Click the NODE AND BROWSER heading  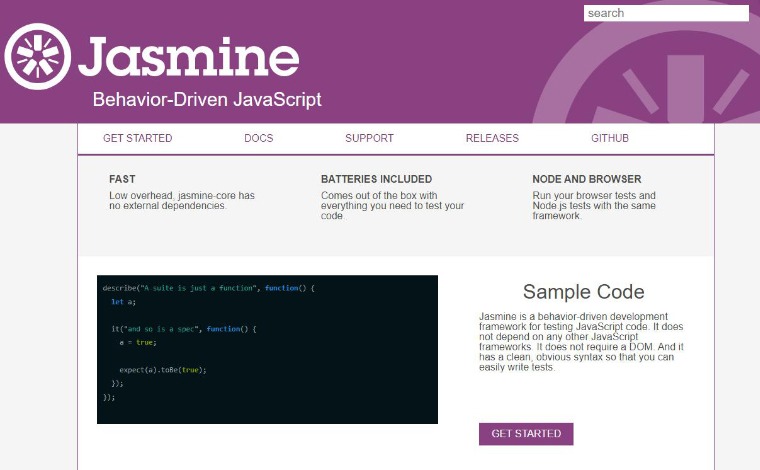586,179
